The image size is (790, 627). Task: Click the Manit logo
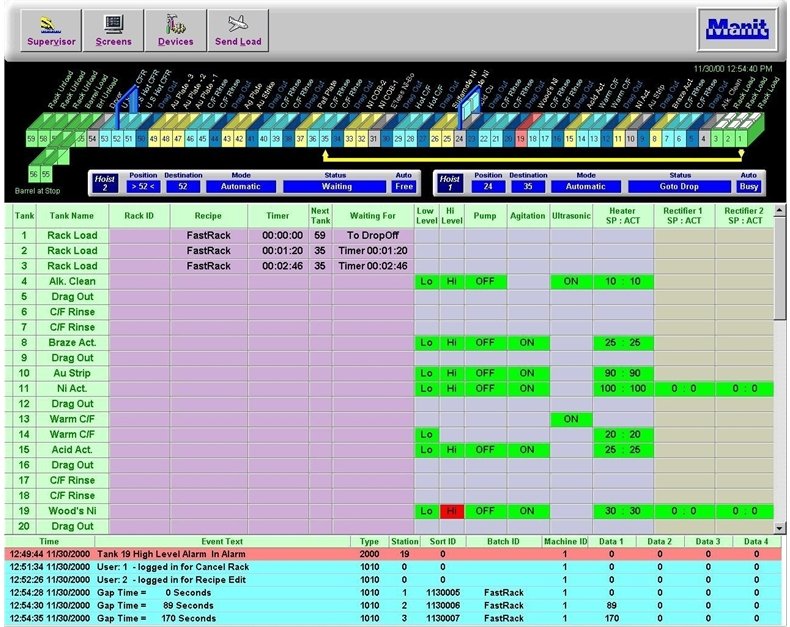(738, 29)
